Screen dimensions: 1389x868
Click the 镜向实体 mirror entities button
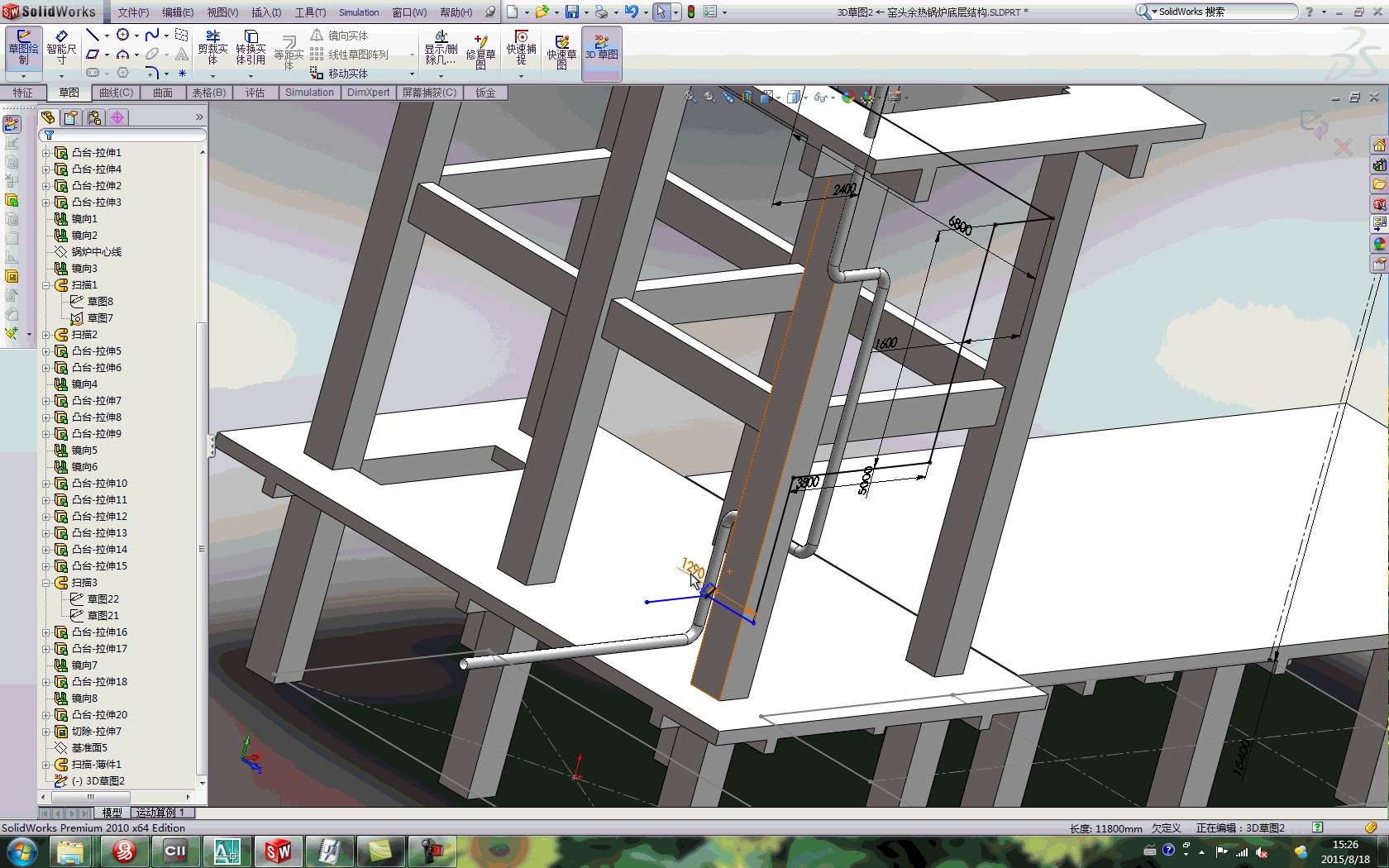[x=339, y=36]
